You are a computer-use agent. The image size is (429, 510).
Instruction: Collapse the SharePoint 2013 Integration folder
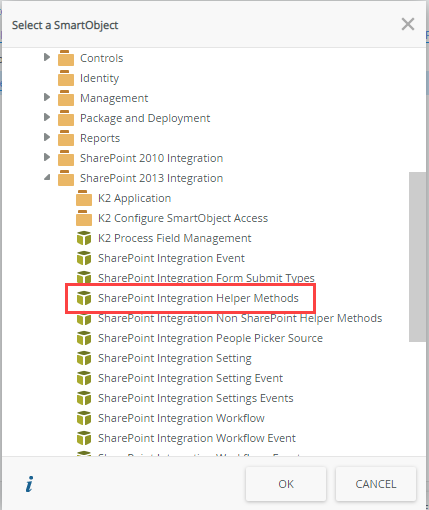(x=47, y=177)
